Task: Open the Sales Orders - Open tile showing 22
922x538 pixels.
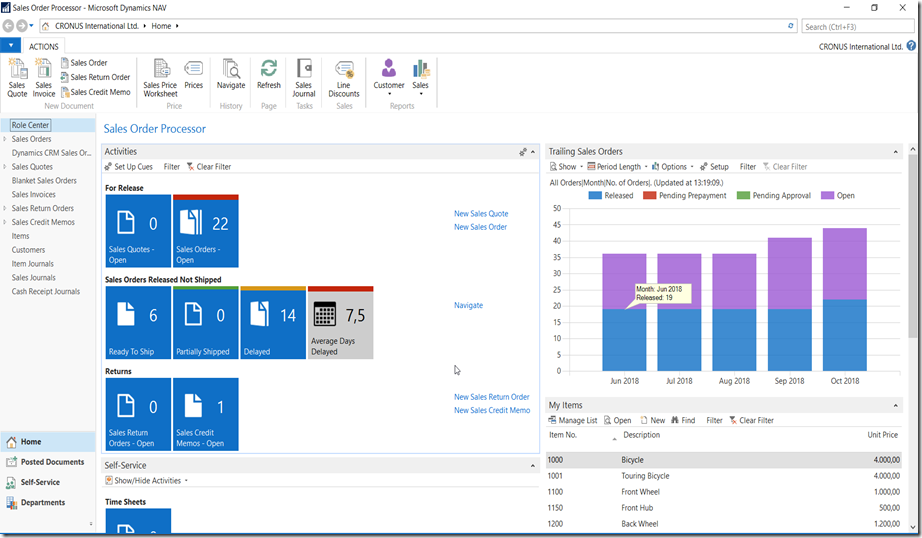Action: [206, 231]
